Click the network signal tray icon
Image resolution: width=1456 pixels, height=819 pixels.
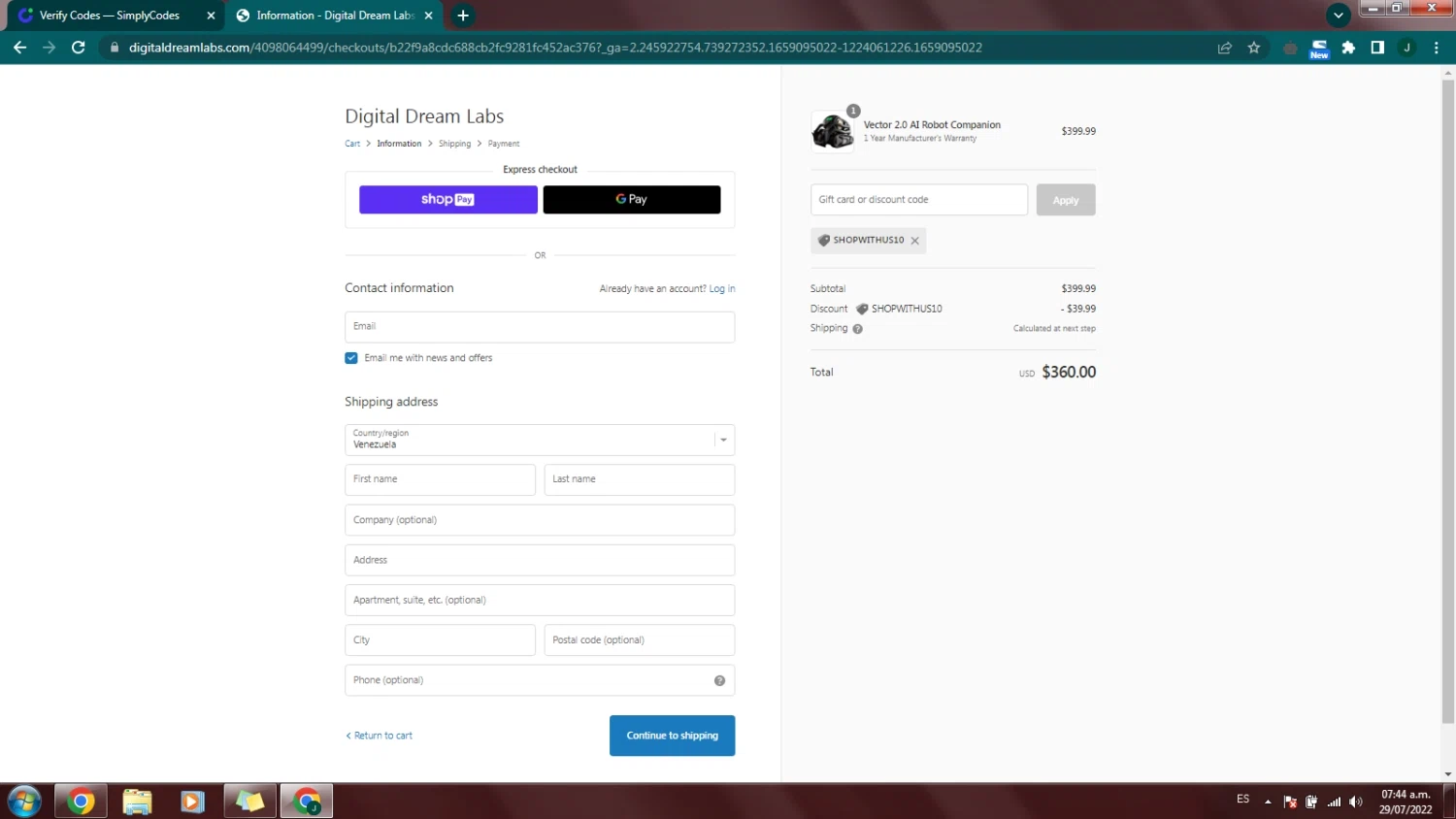pyautogui.click(x=1335, y=802)
